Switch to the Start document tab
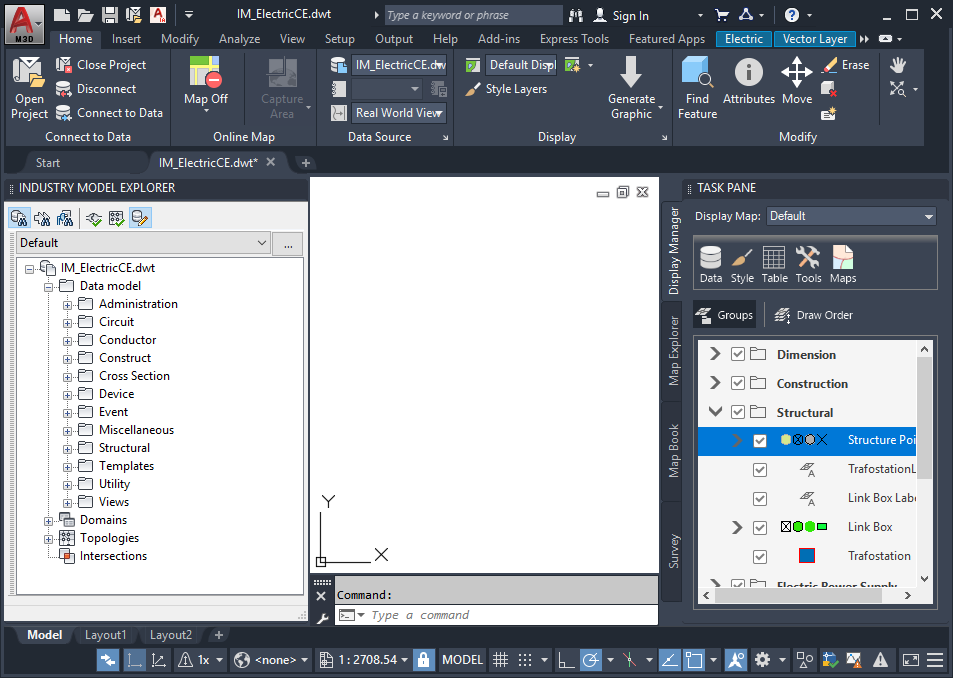 pos(47,163)
